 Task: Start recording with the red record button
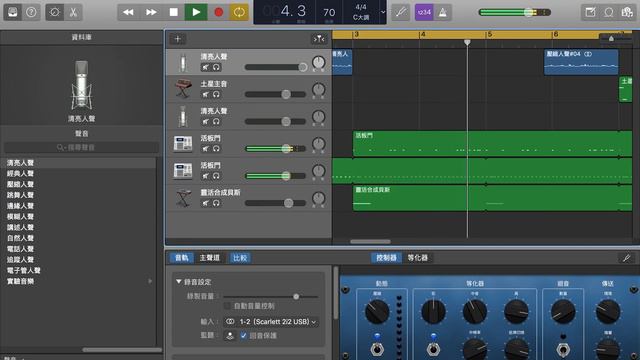(218, 12)
